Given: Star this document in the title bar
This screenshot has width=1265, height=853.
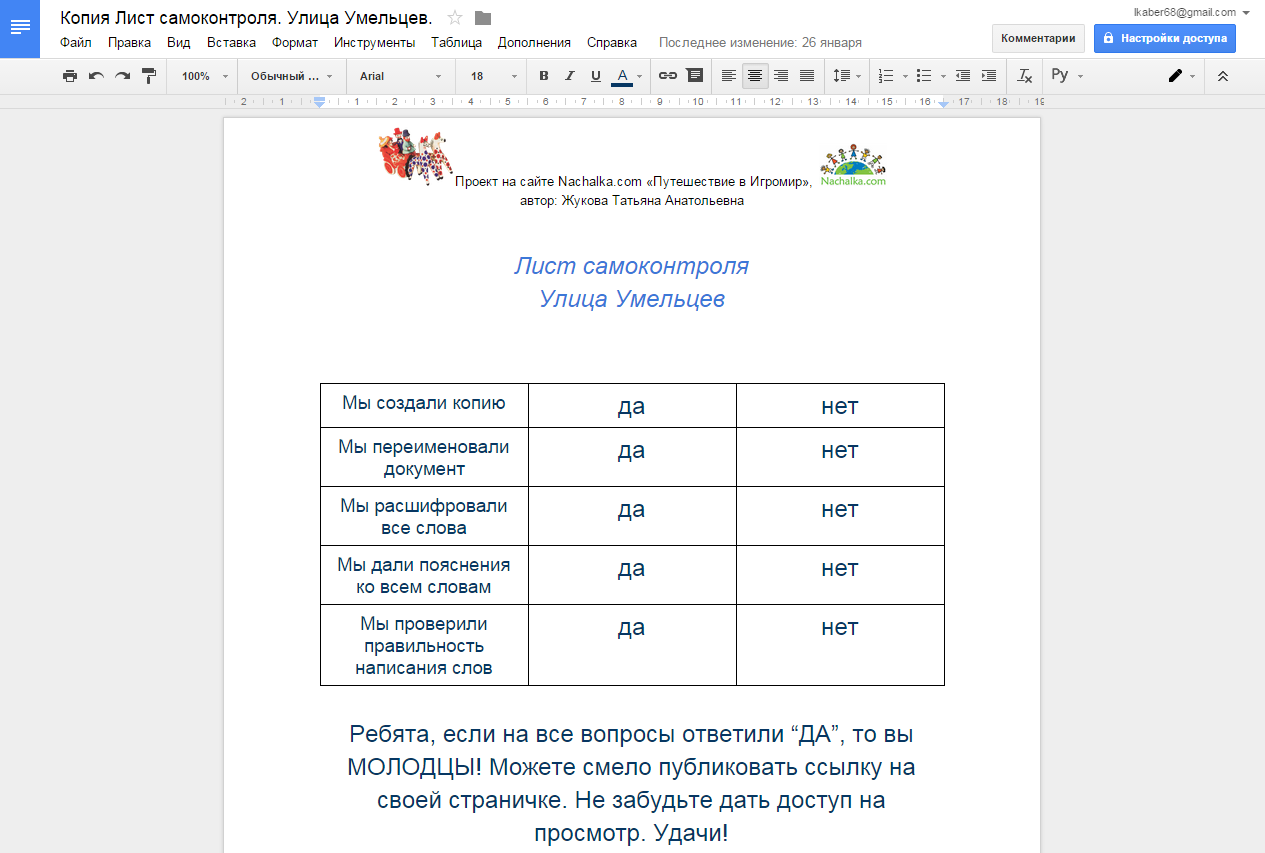Looking at the screenshot, I should coord(455,18).
